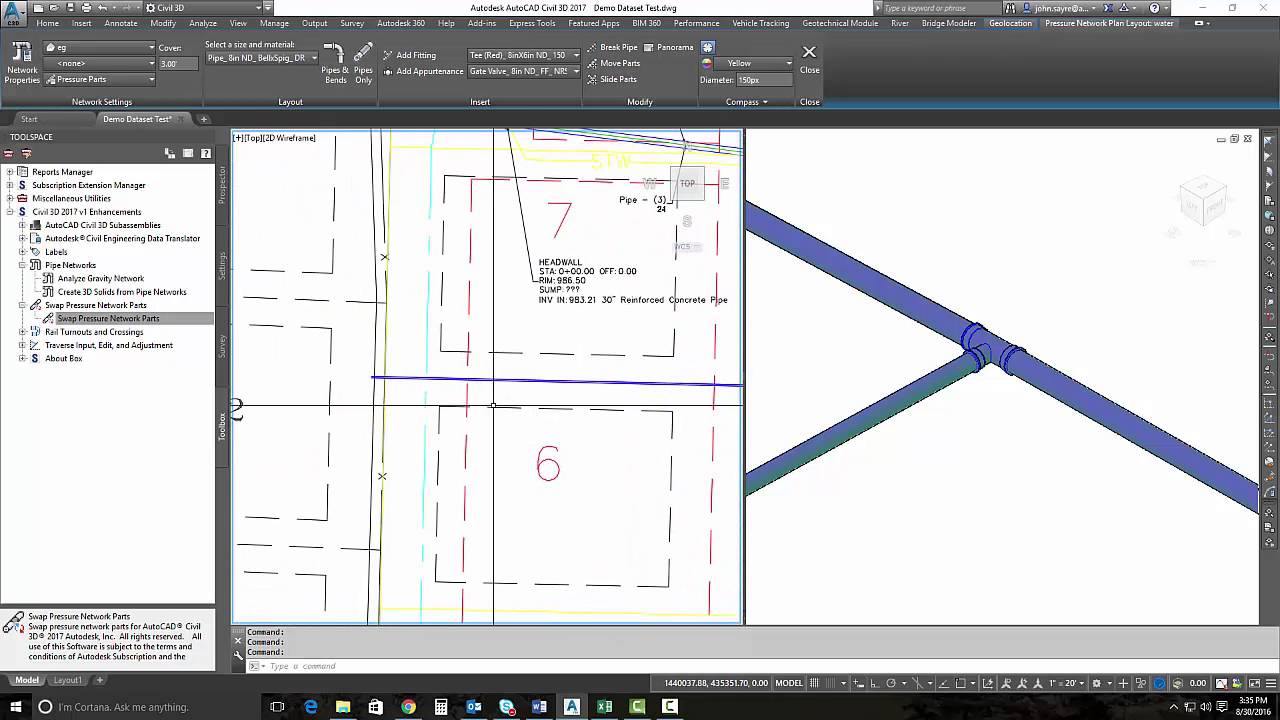Collapse the Pipe Networks node

point(23,265)
